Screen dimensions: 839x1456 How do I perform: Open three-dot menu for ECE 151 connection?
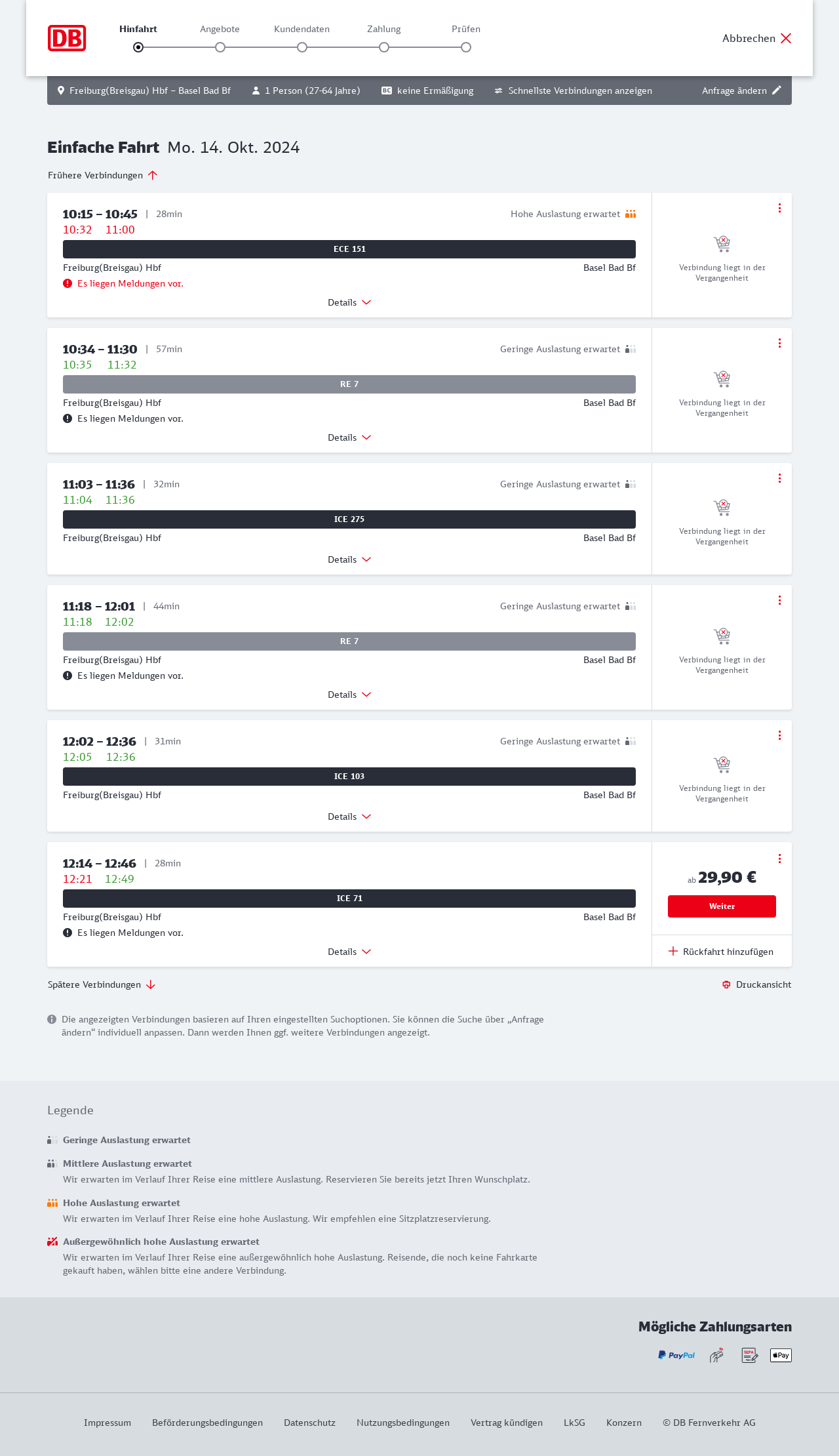tap(779, 208)
